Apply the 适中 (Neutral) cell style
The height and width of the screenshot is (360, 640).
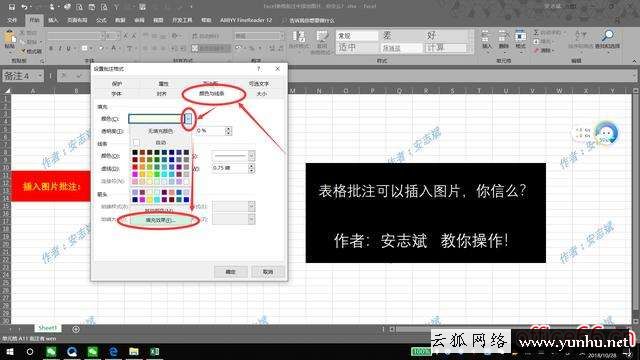click(x=357, y=48)
